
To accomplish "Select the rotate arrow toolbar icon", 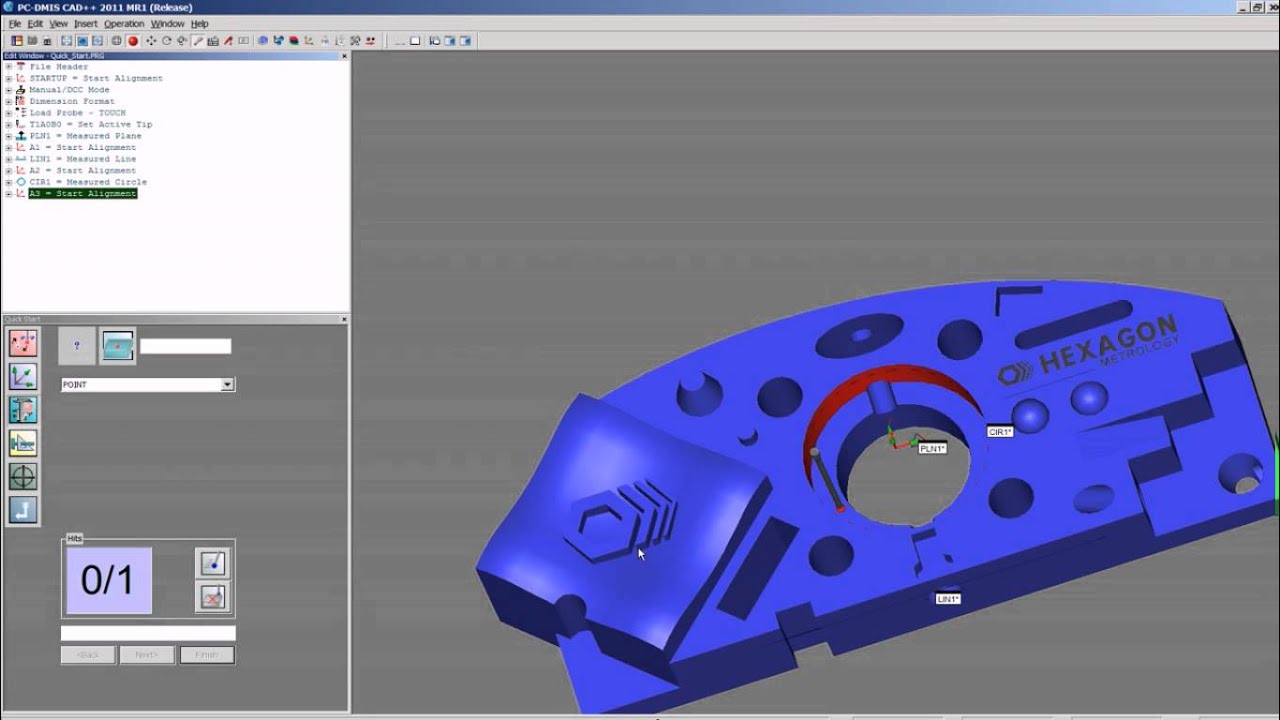I will (167, 41).
